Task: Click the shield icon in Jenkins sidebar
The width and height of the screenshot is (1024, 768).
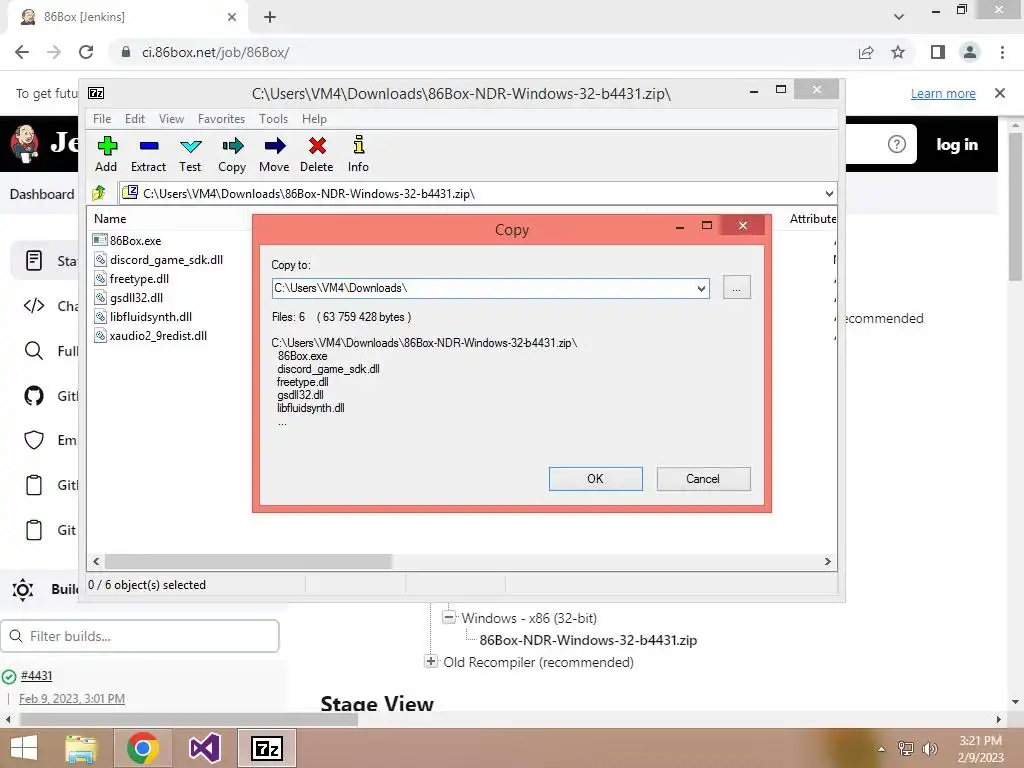Action: [x=34, y=440]
